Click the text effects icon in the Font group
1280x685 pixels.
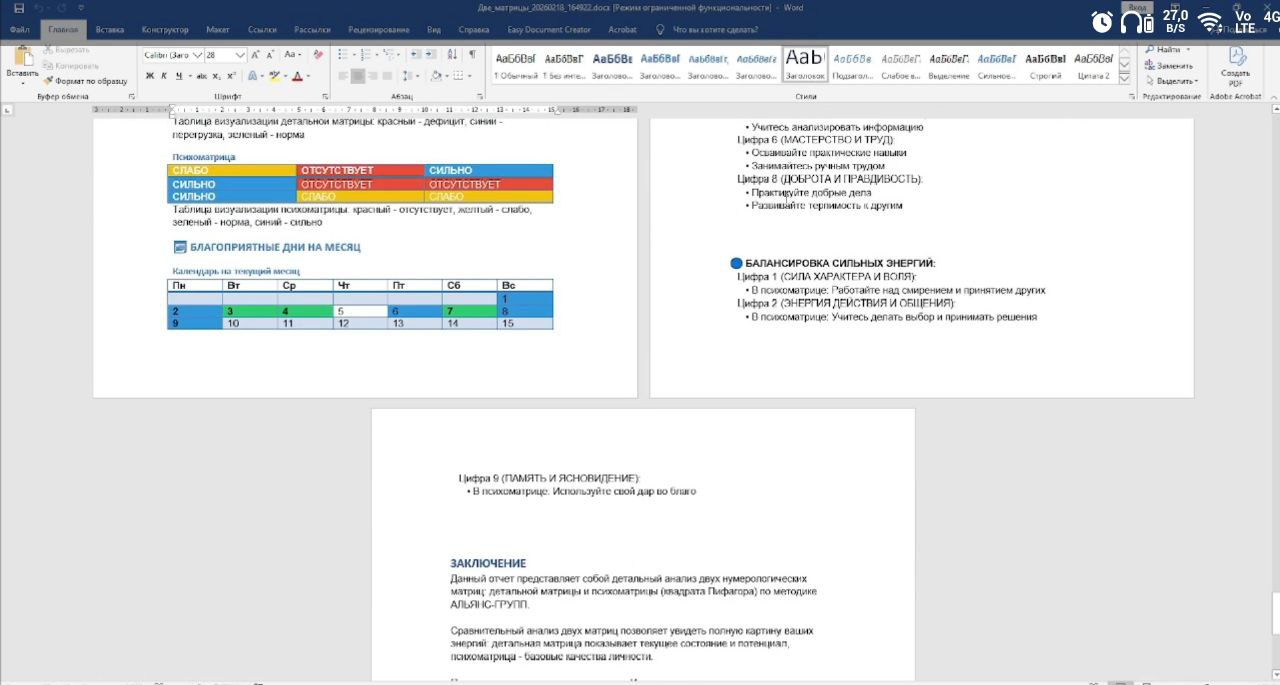coord(253,76)
